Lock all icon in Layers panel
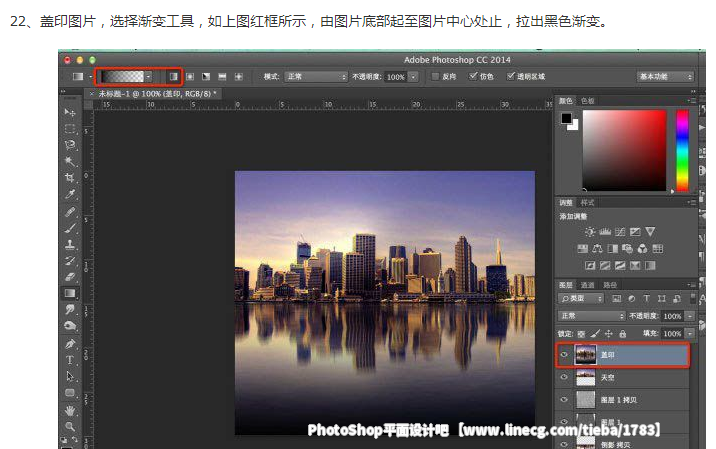716x449 pixels. tap(623, 334)
